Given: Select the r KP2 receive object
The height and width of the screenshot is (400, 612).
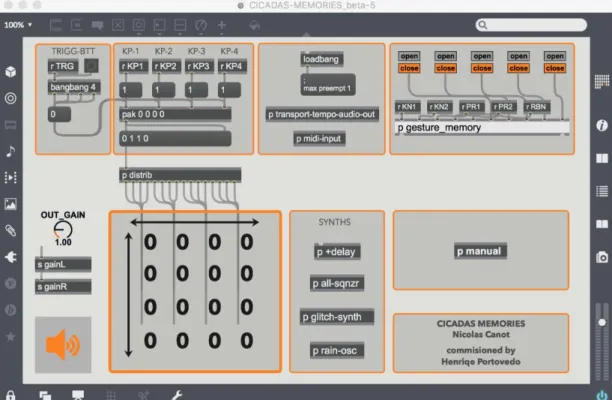Looking at the screenshot, I should [x=166, y=66].
